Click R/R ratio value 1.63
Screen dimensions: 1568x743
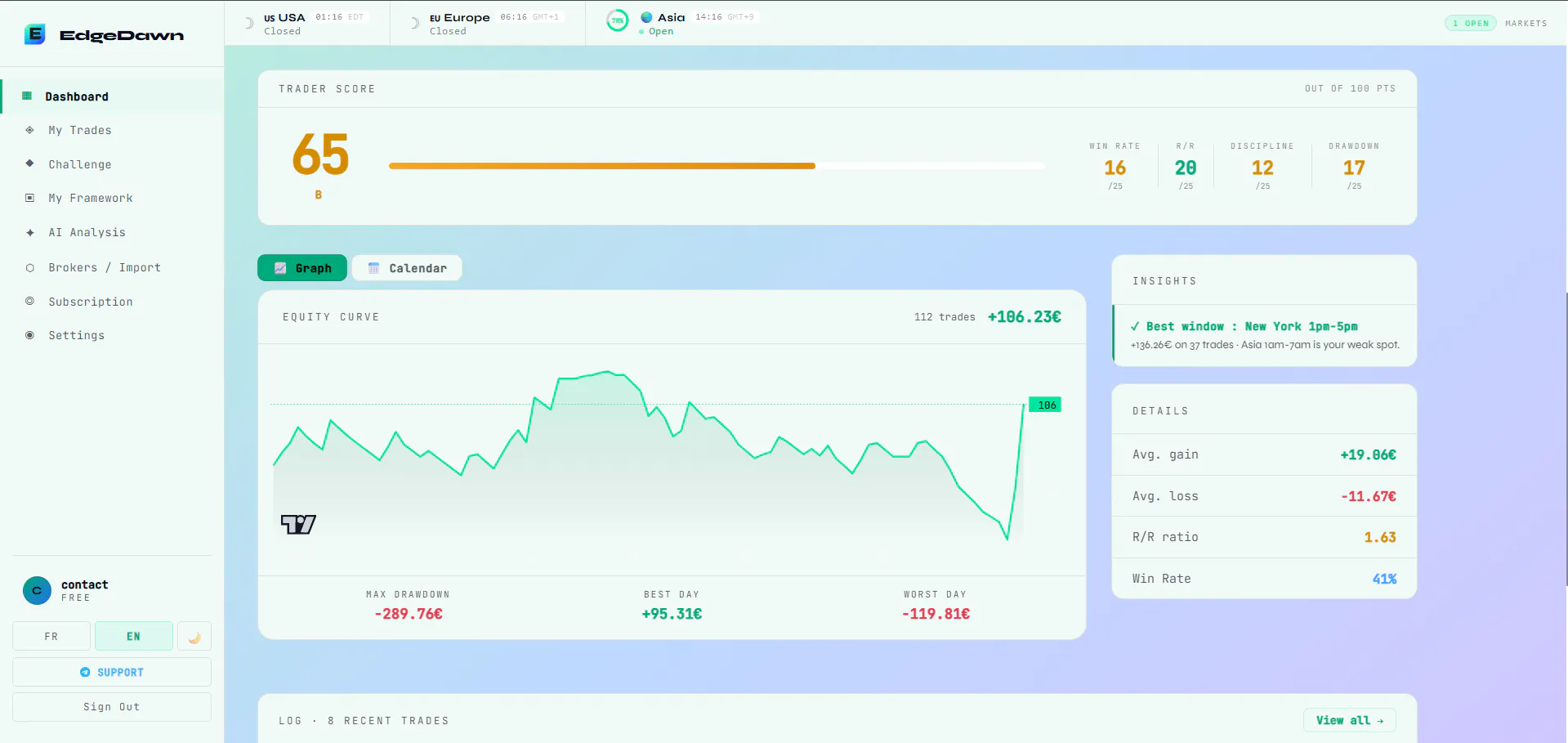tap(1380, 537)
